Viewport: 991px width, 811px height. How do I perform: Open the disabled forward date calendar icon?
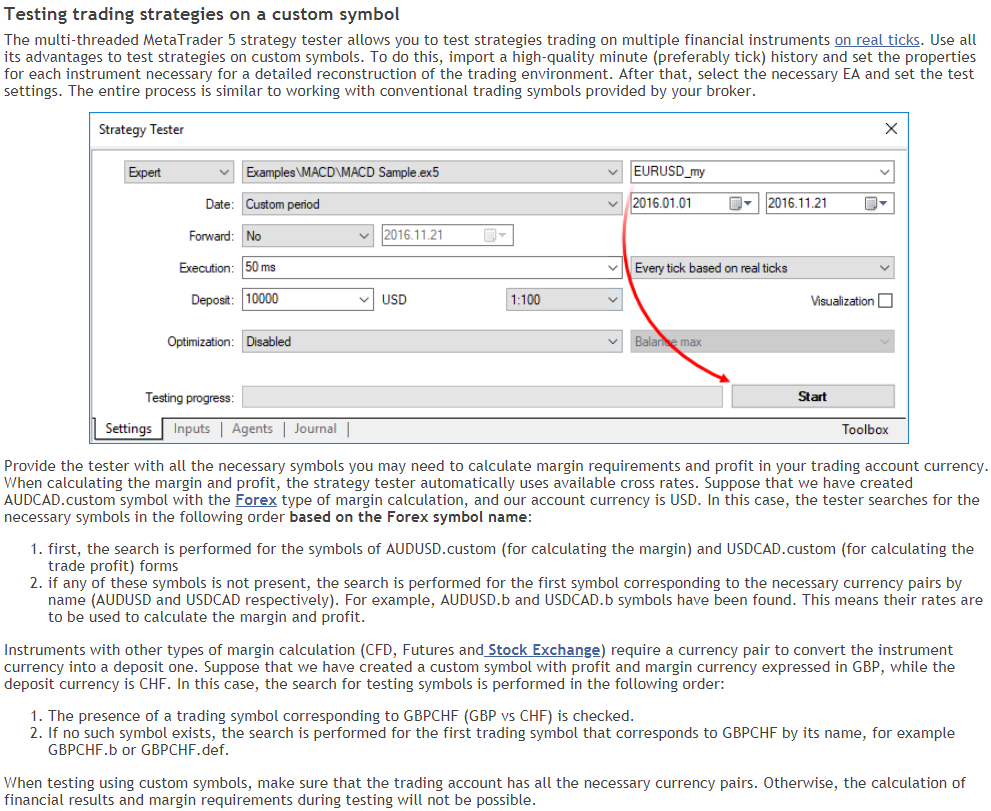click(495, 235)
